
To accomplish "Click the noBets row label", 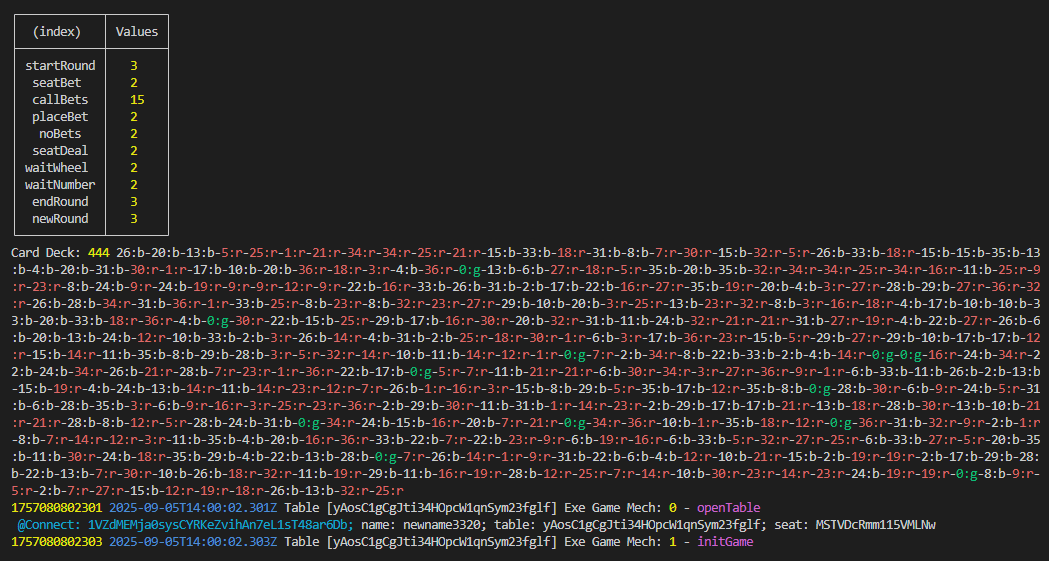I will (x=60, y=134).
